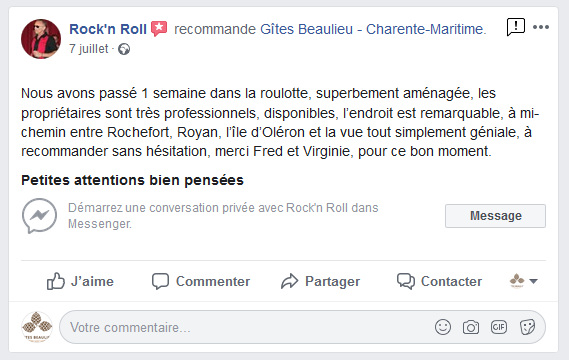
Task: Share the post with Partager
Action: click(320, 281)
